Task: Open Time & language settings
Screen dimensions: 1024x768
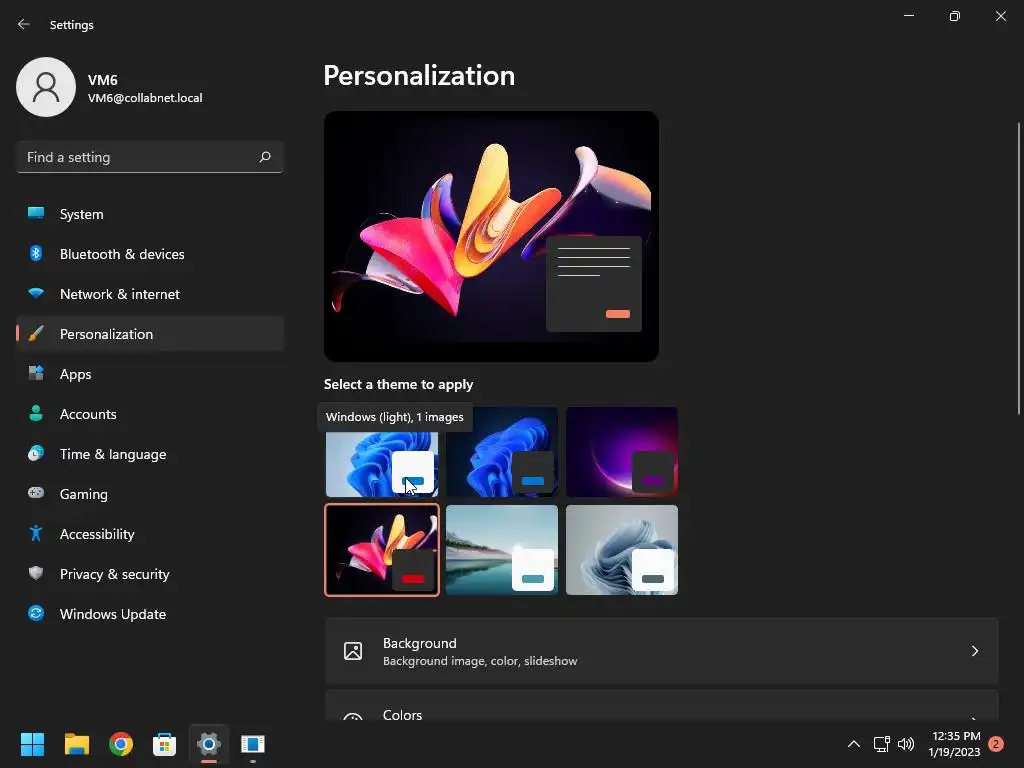Action: (x=150, y=454)
